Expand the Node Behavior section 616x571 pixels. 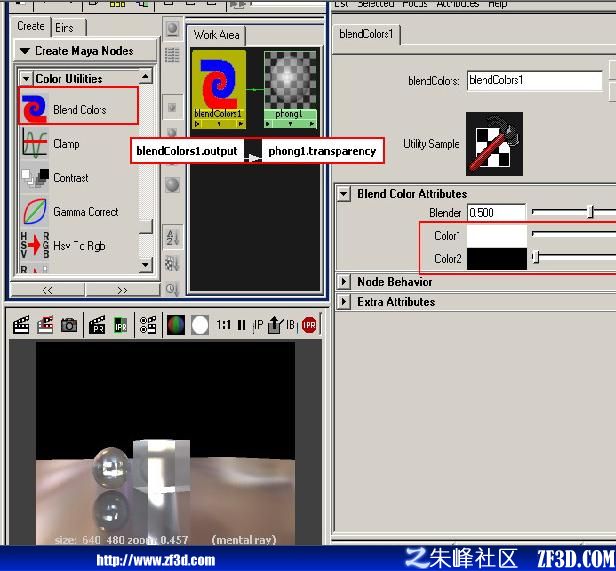coord(344,281)
